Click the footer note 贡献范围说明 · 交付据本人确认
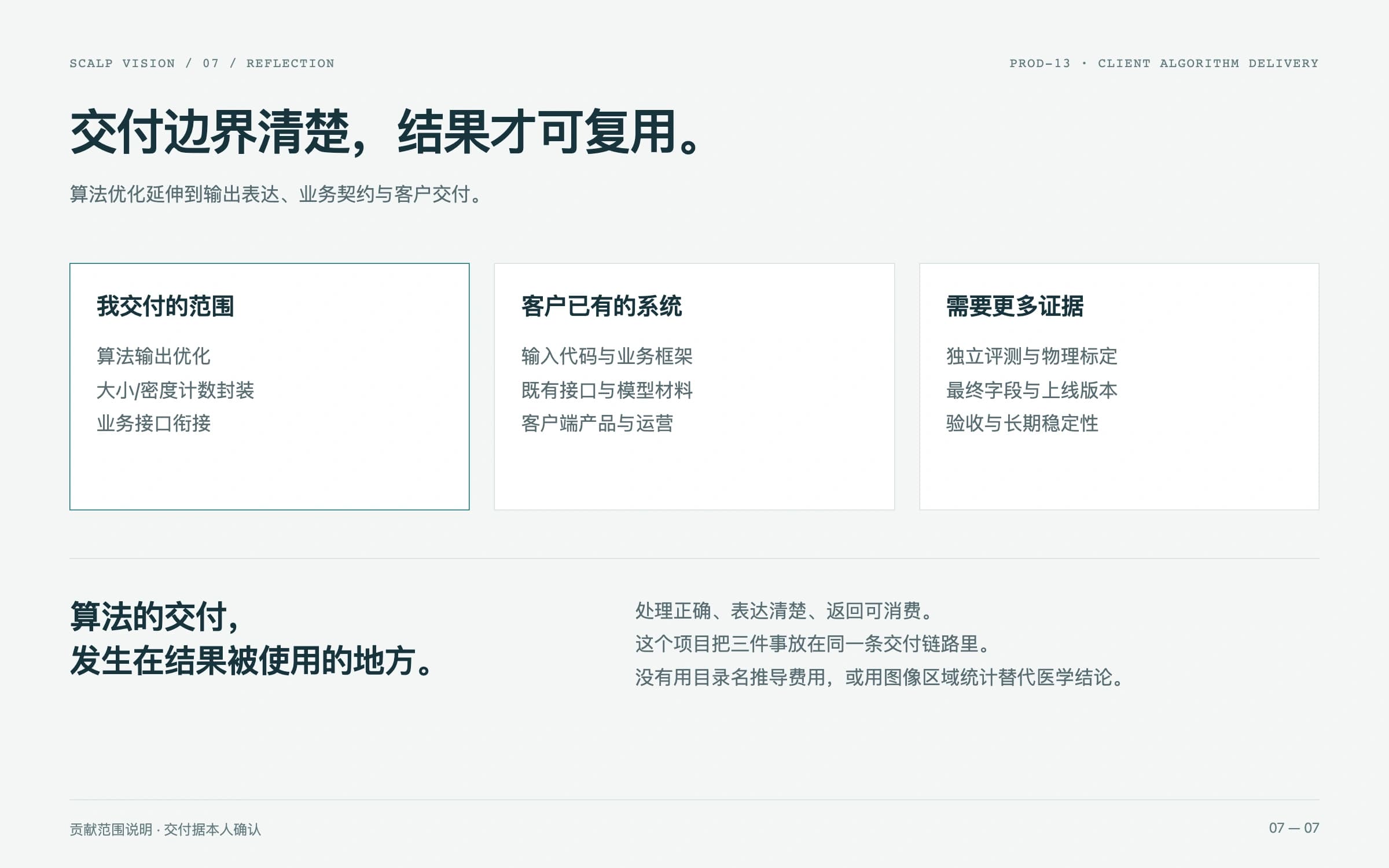 coord(166,829)
